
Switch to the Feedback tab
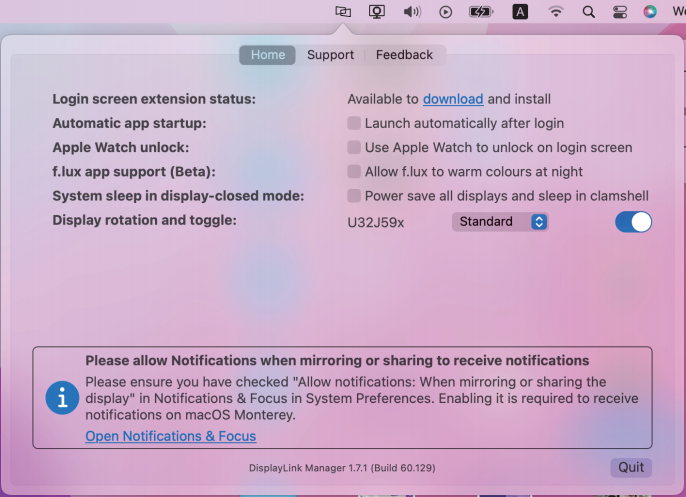coord(404,55)
